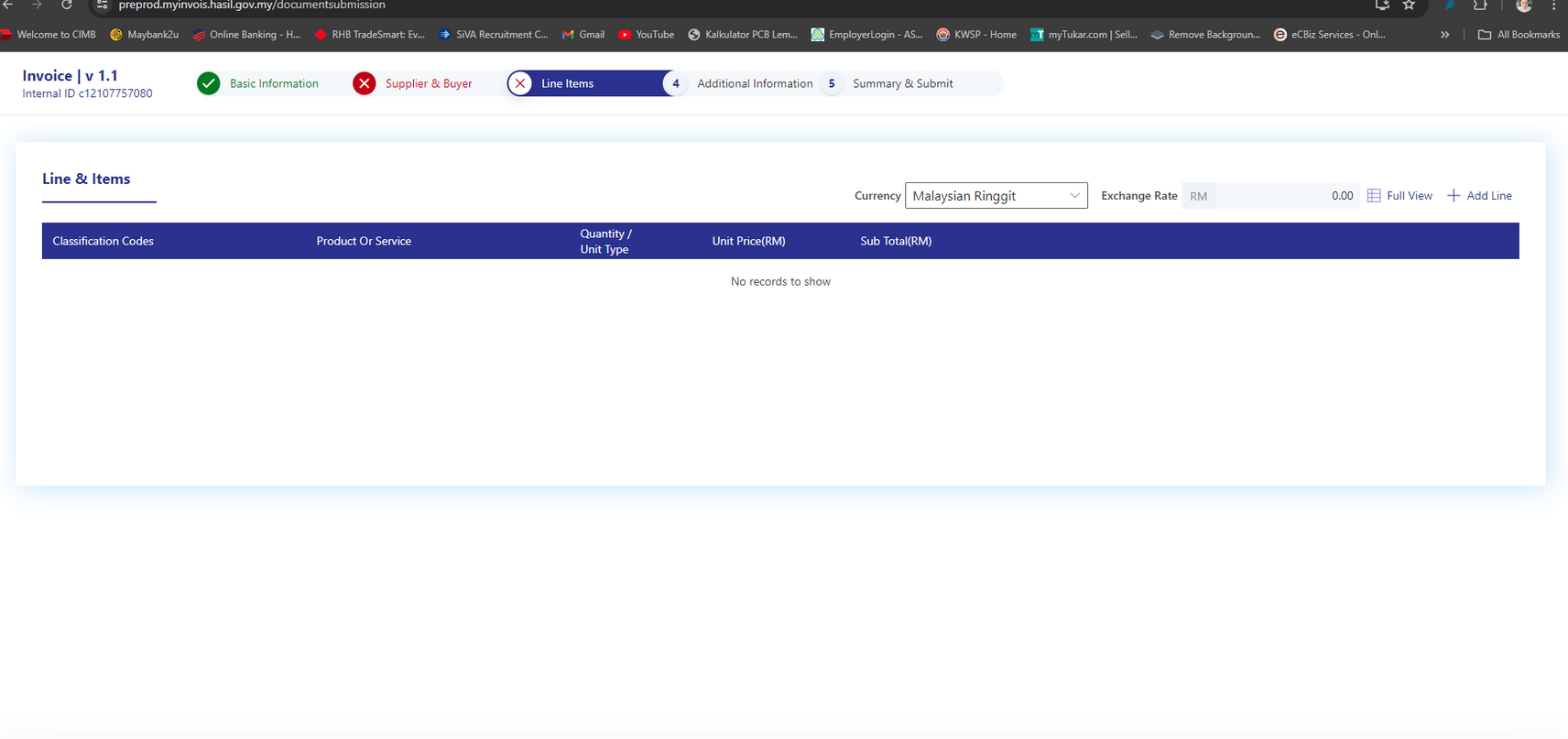
Task: Expand hidden bookmarks with double chevron
Action: [1444, 35]
